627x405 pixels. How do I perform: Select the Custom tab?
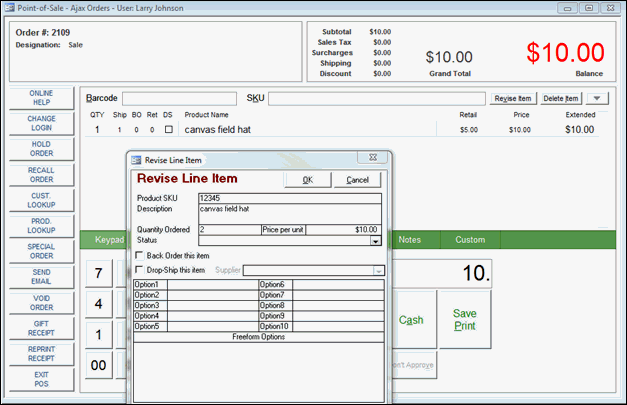[470, 240]
